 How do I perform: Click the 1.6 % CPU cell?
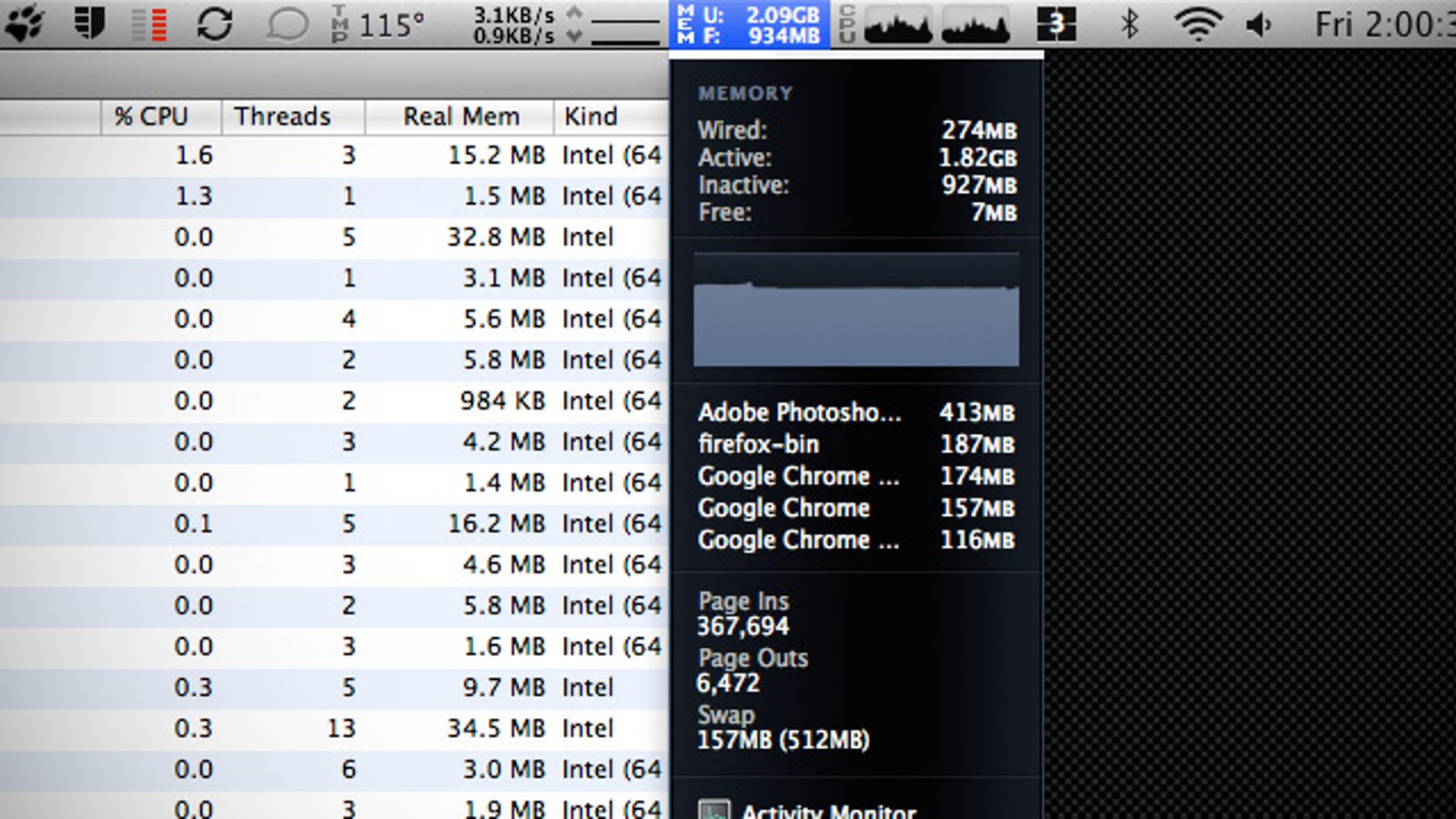point(194,156)
